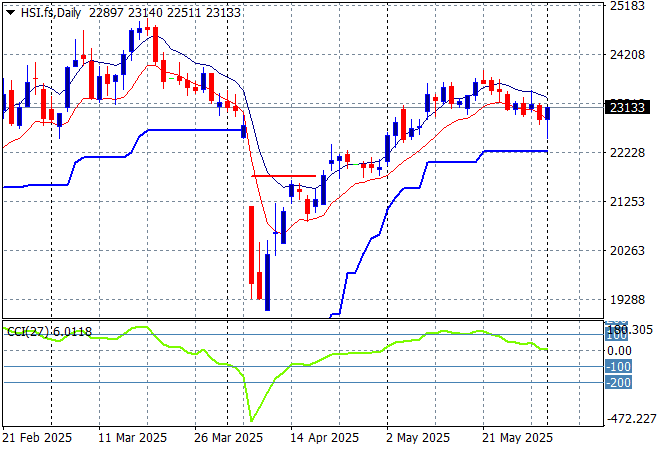Screen dimensions: 660x450
Task: Click the CCI 100 level label
Action: tap(617, 335)
